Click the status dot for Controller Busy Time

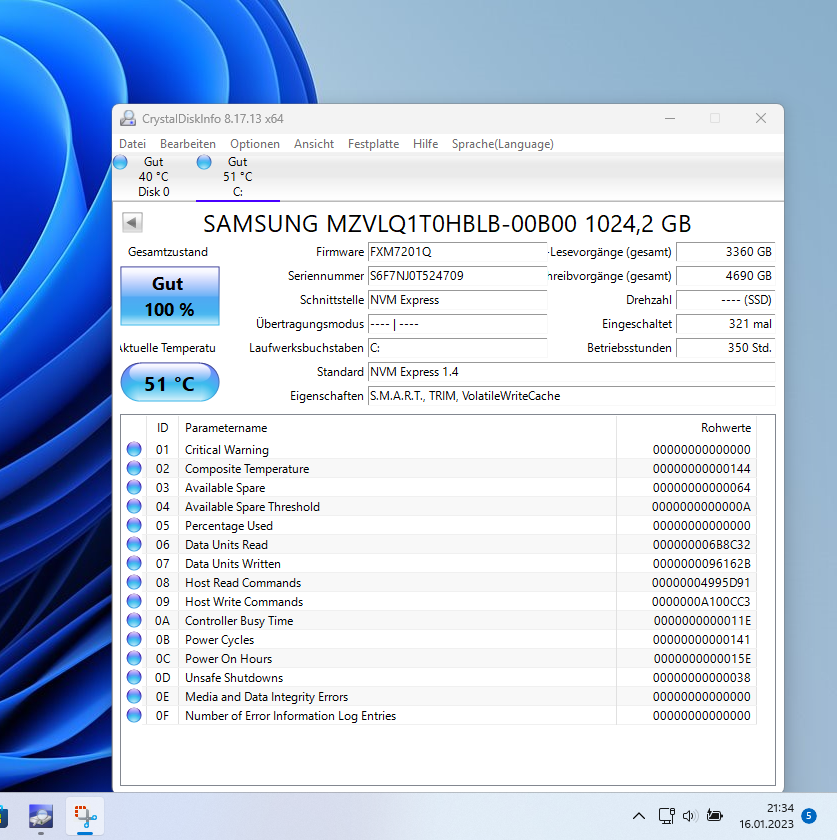coord(134,620)
